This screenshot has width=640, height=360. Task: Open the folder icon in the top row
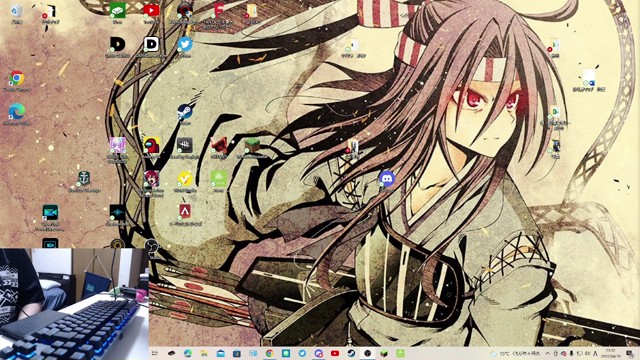[x=252, y=11]
